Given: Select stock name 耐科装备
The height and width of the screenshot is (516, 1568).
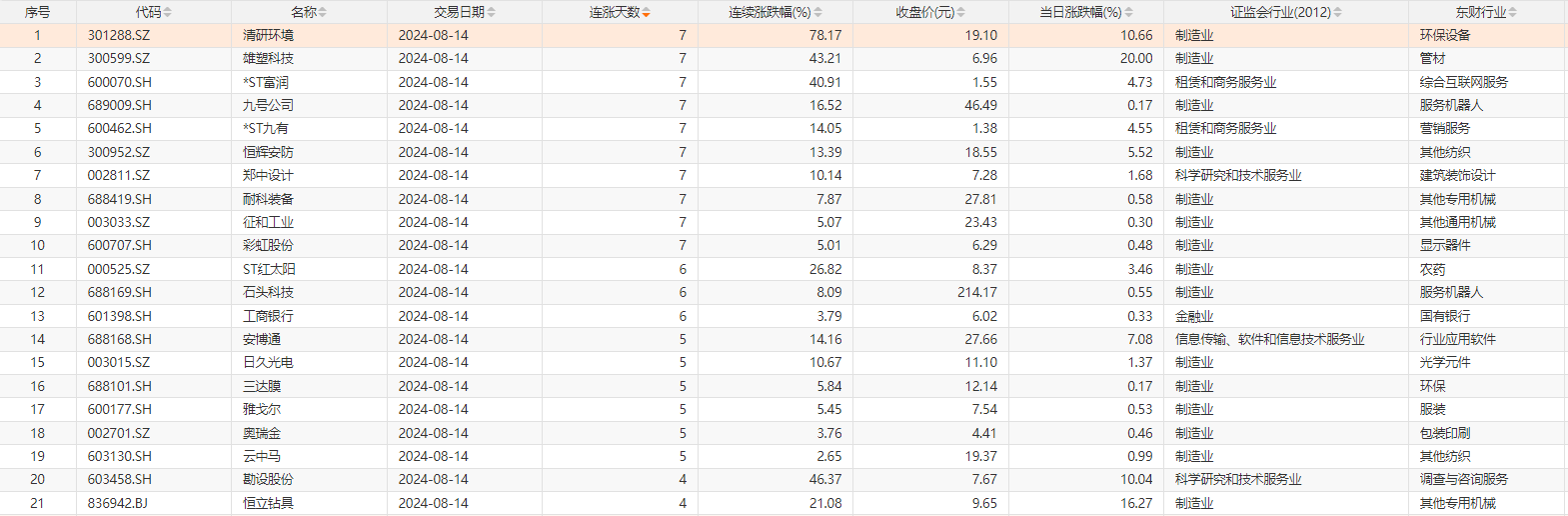Looking at the screenshot, I should tap(268, 199).
